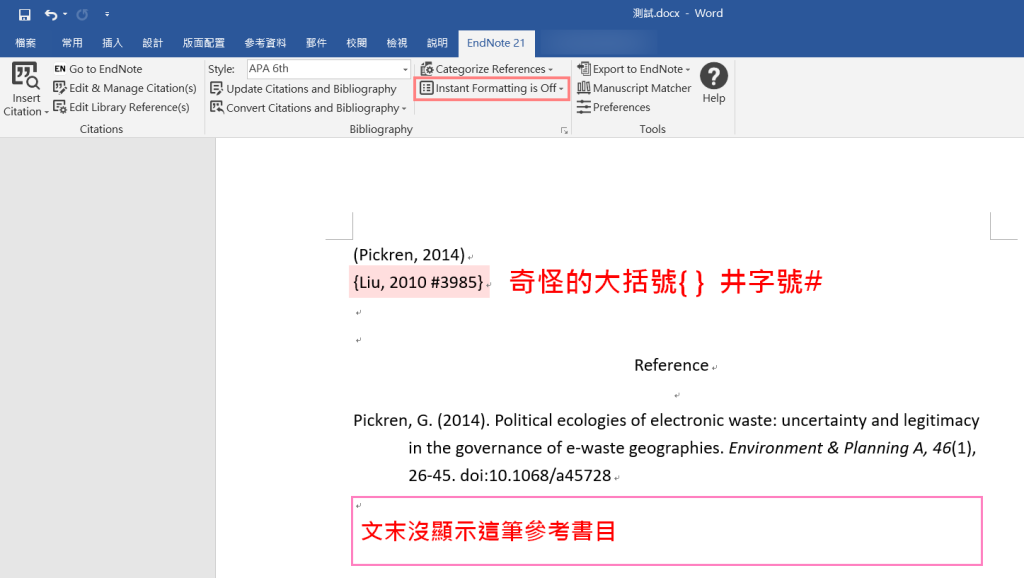
Task: Click the Update Citations and Bibliography label
Action: click(x=312, y=88)
